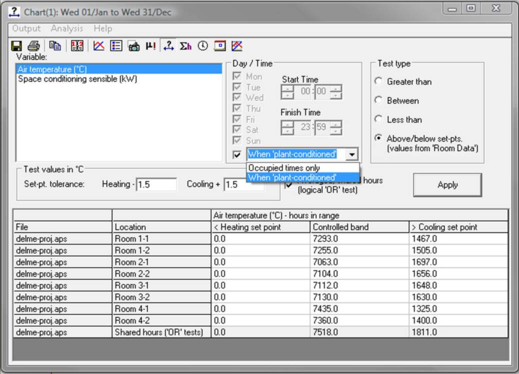519x374 pixels.
Task: Click the Cooling tolerance input field
Action: tap(244, 184)
